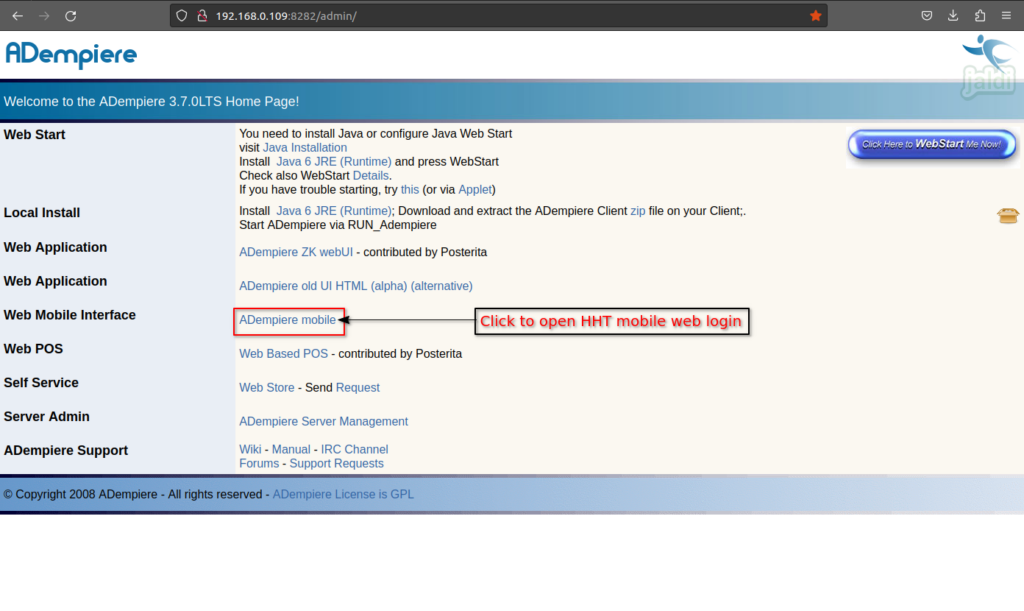
Task: Open the Web Based POS link
Action: tap(283, 354)
